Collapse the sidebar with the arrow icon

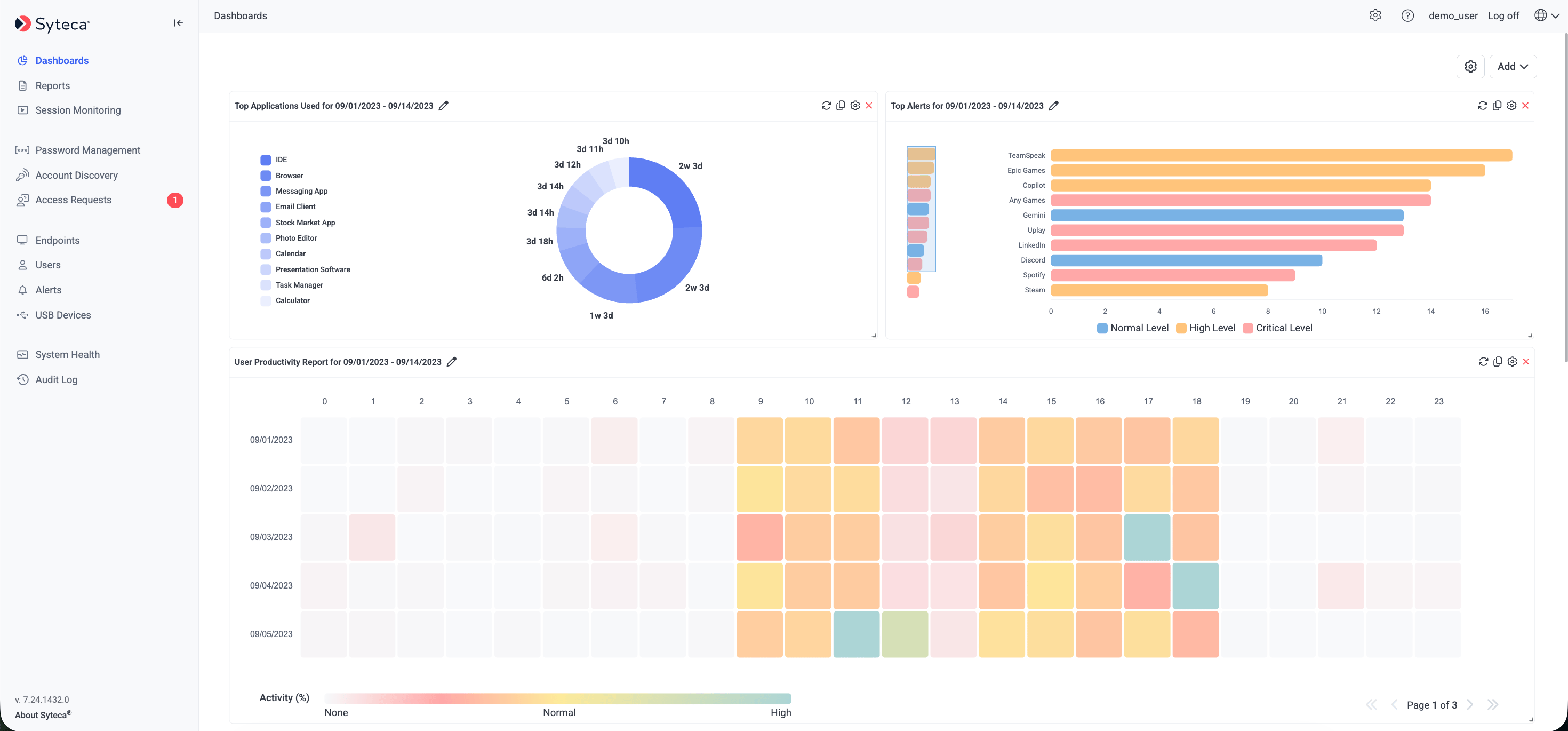178,23
